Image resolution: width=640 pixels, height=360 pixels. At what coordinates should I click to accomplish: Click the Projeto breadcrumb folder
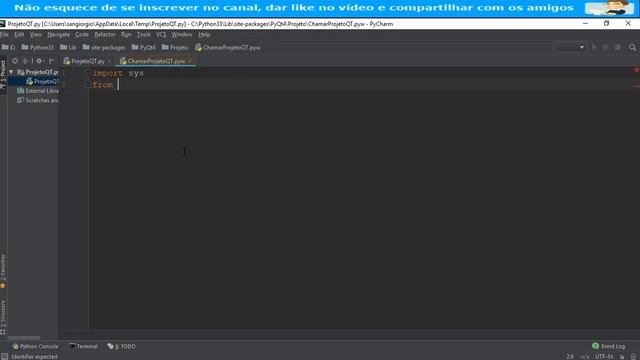pos(175,47)
